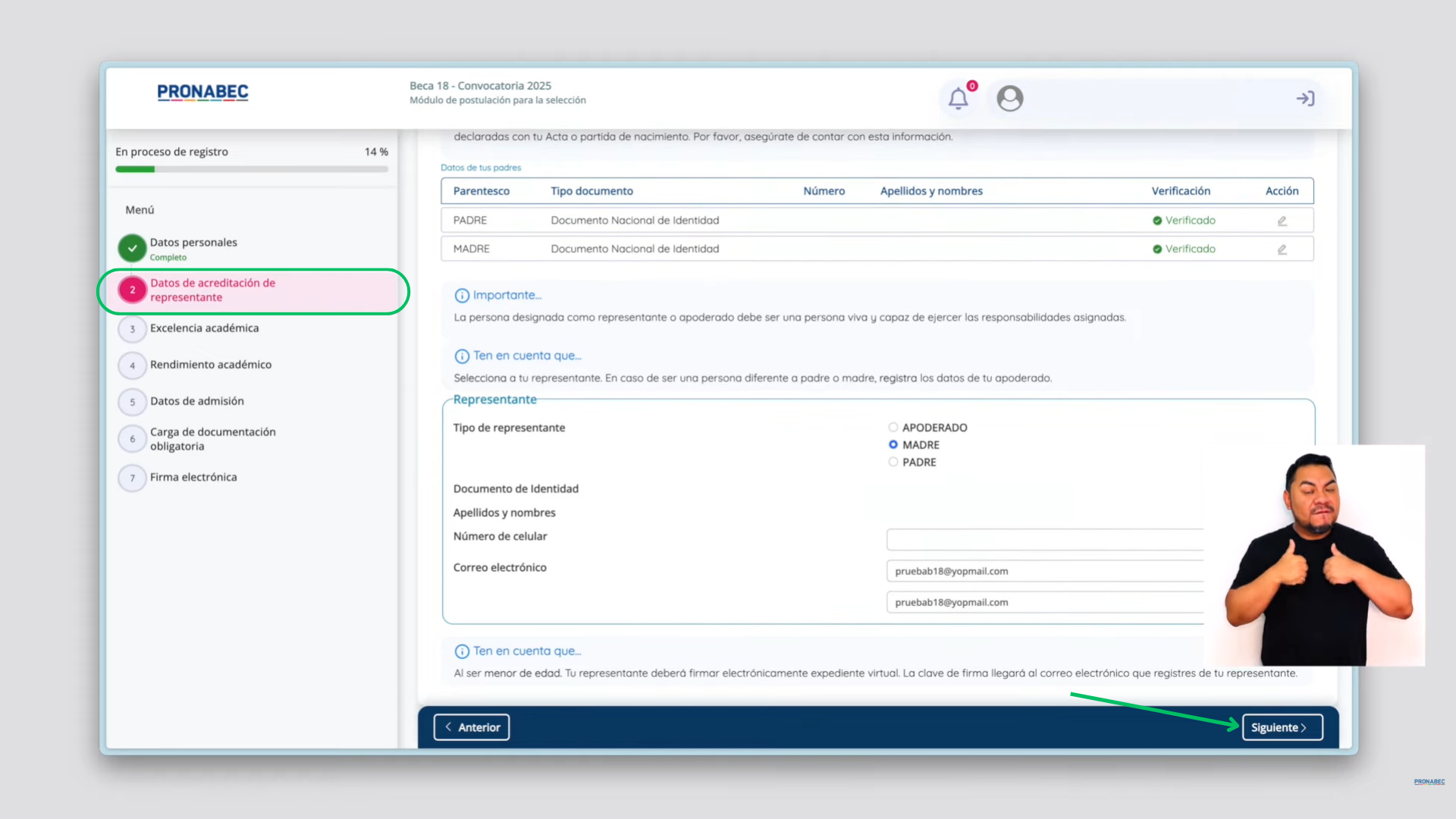Go to Carga de documentación obligatoria section
Screen dimensions: 1456x819
(213, 439)
